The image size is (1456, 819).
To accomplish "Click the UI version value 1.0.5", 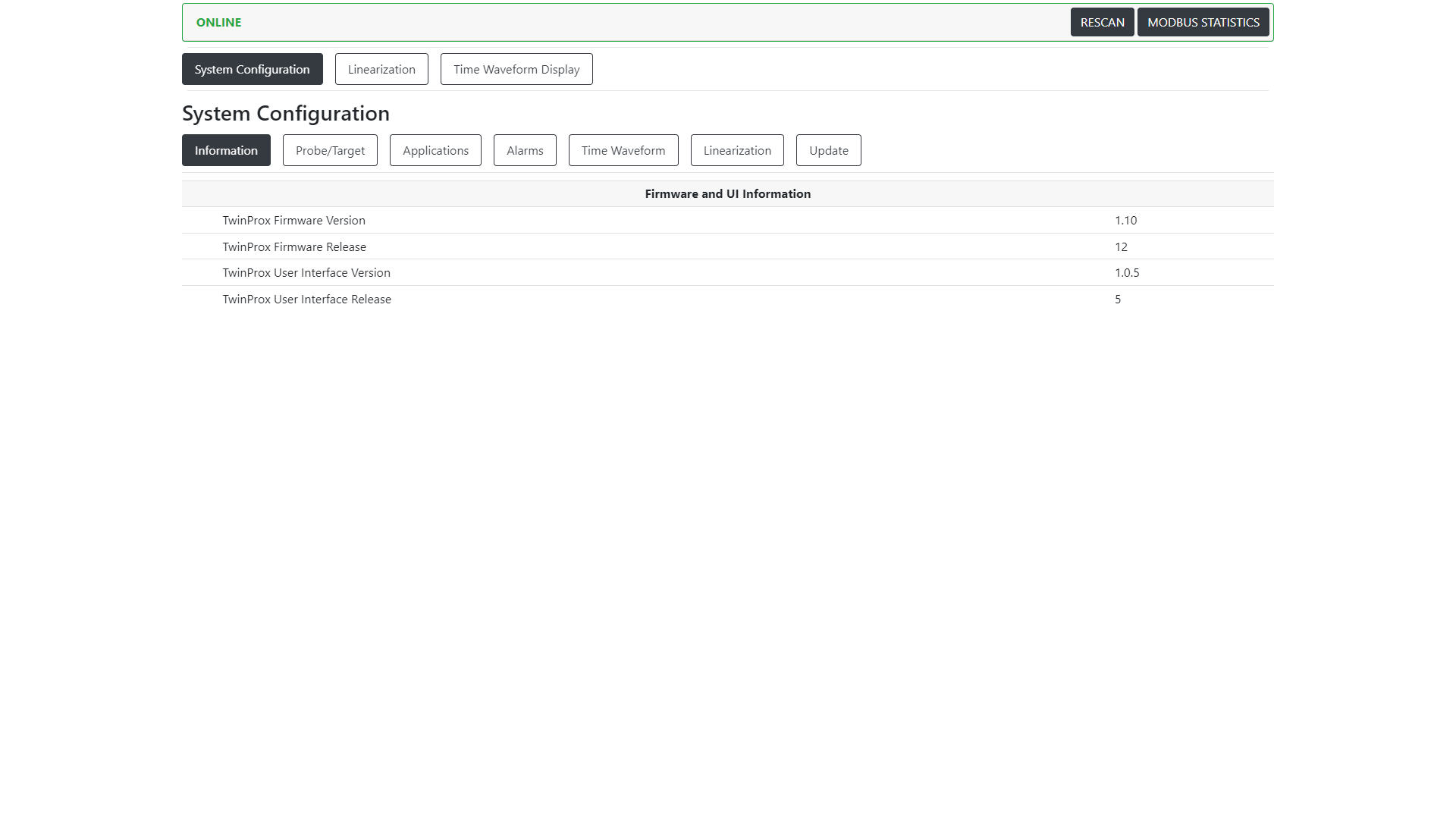I will pos(1127,272).
